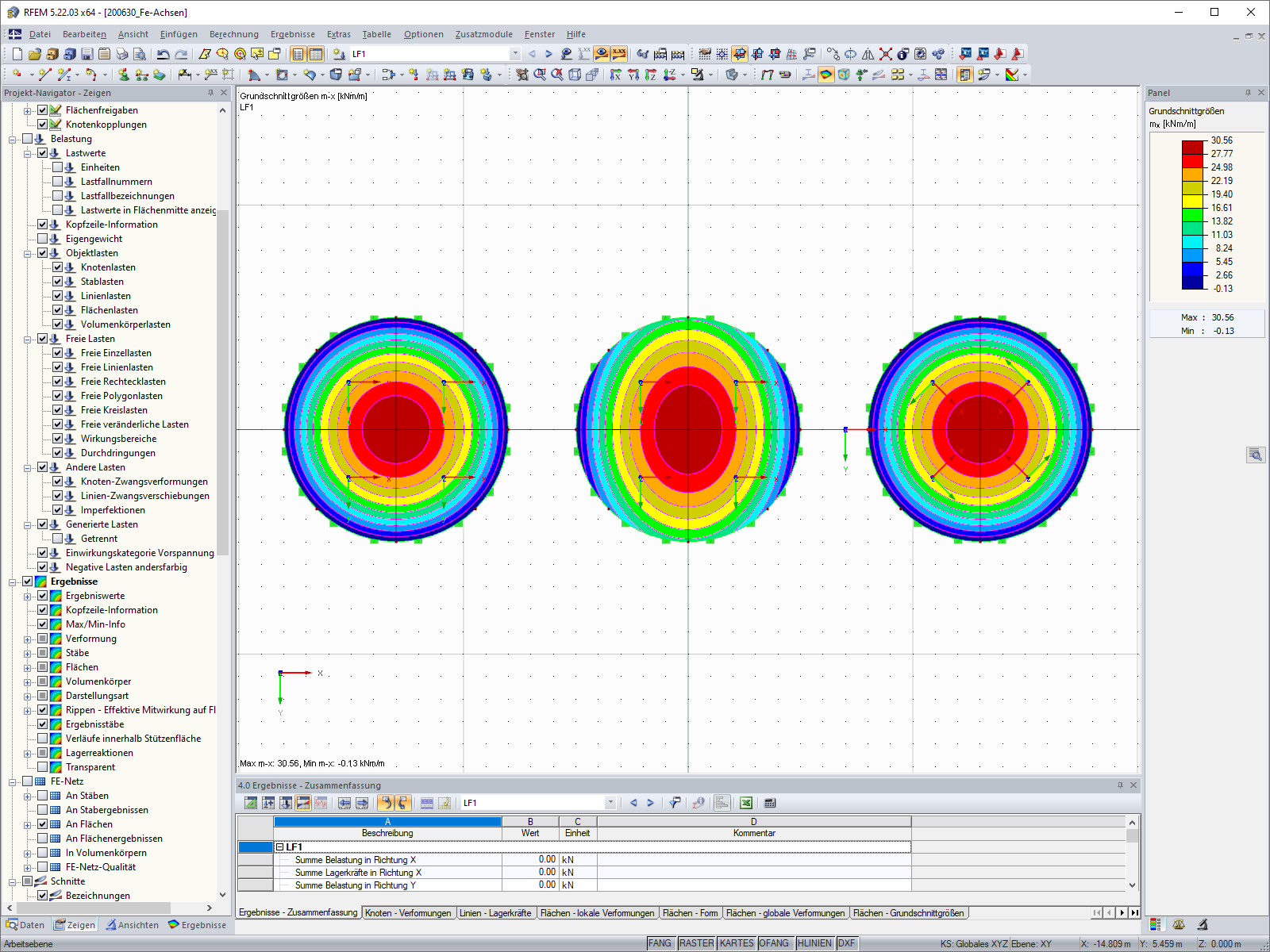Click the Summe Belastung in Richtung X row
The height and width of the screenshot is (952, 1270).
pyautogui.click(x=592, y=860)
